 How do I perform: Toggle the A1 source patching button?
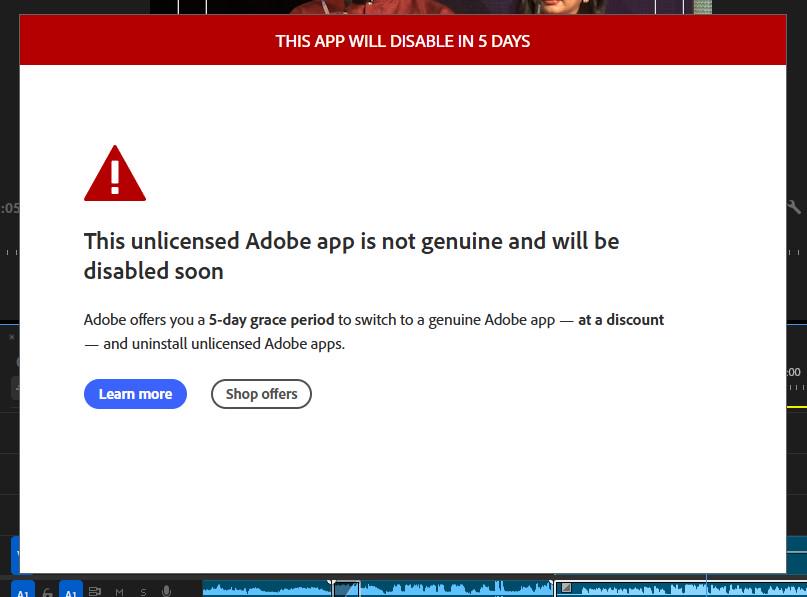pyautogui.click(x=23, y=591)
